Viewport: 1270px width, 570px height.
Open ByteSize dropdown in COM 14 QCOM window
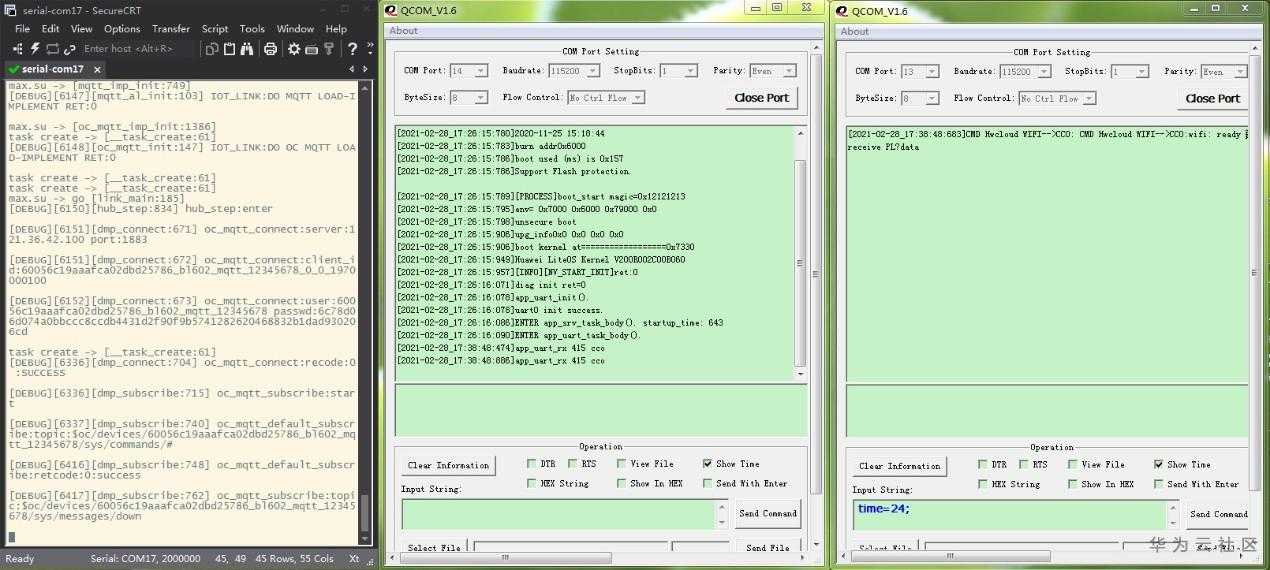(x=468, y=98)
